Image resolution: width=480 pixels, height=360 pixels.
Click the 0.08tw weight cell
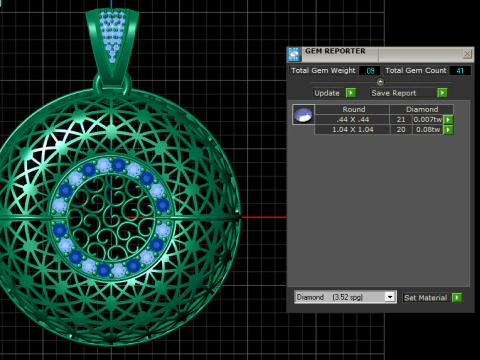tap(428, 129)
